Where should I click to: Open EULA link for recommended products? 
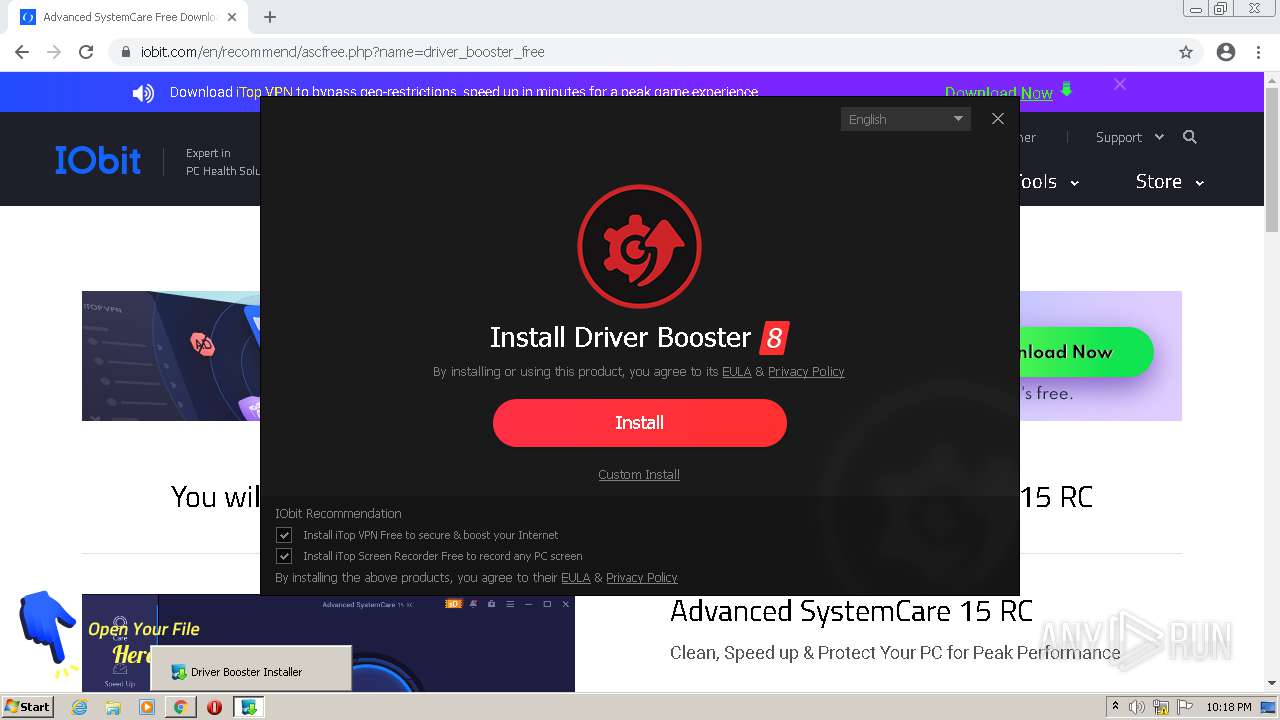tap(576, 577)
